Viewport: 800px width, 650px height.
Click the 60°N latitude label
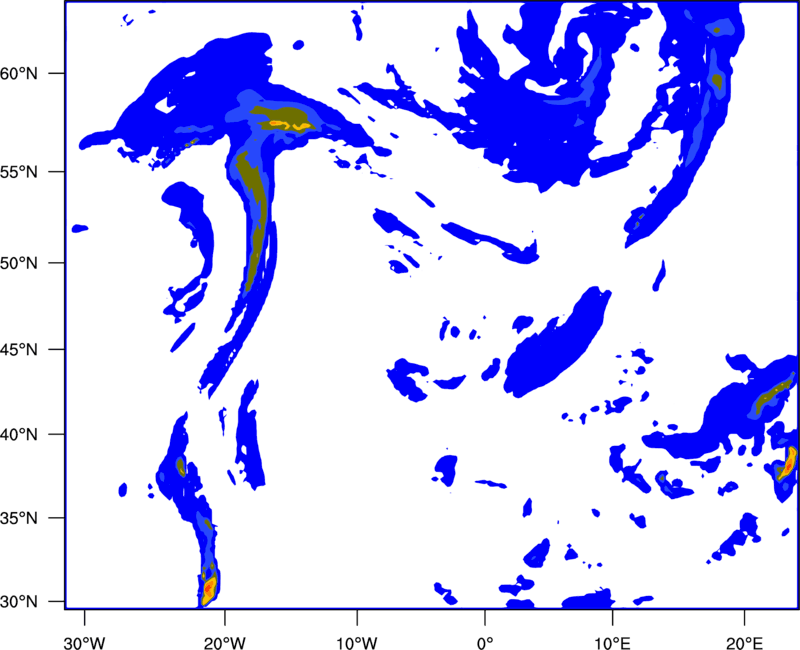19,73
